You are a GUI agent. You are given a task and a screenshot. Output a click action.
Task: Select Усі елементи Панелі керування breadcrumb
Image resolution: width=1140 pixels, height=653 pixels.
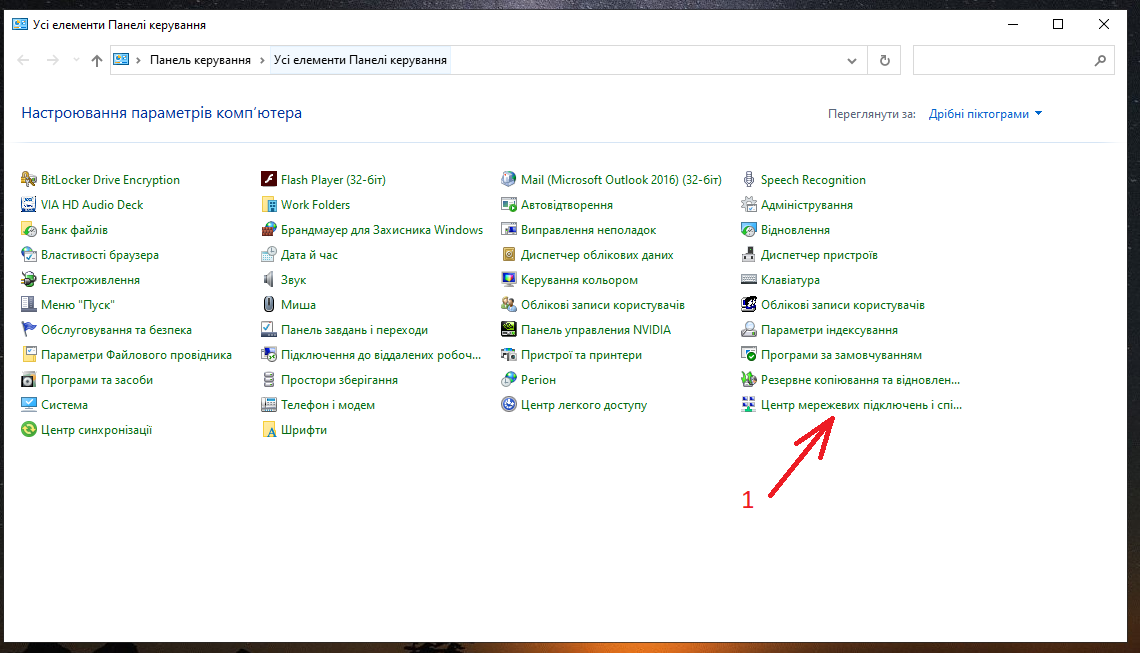click(360, 61)
